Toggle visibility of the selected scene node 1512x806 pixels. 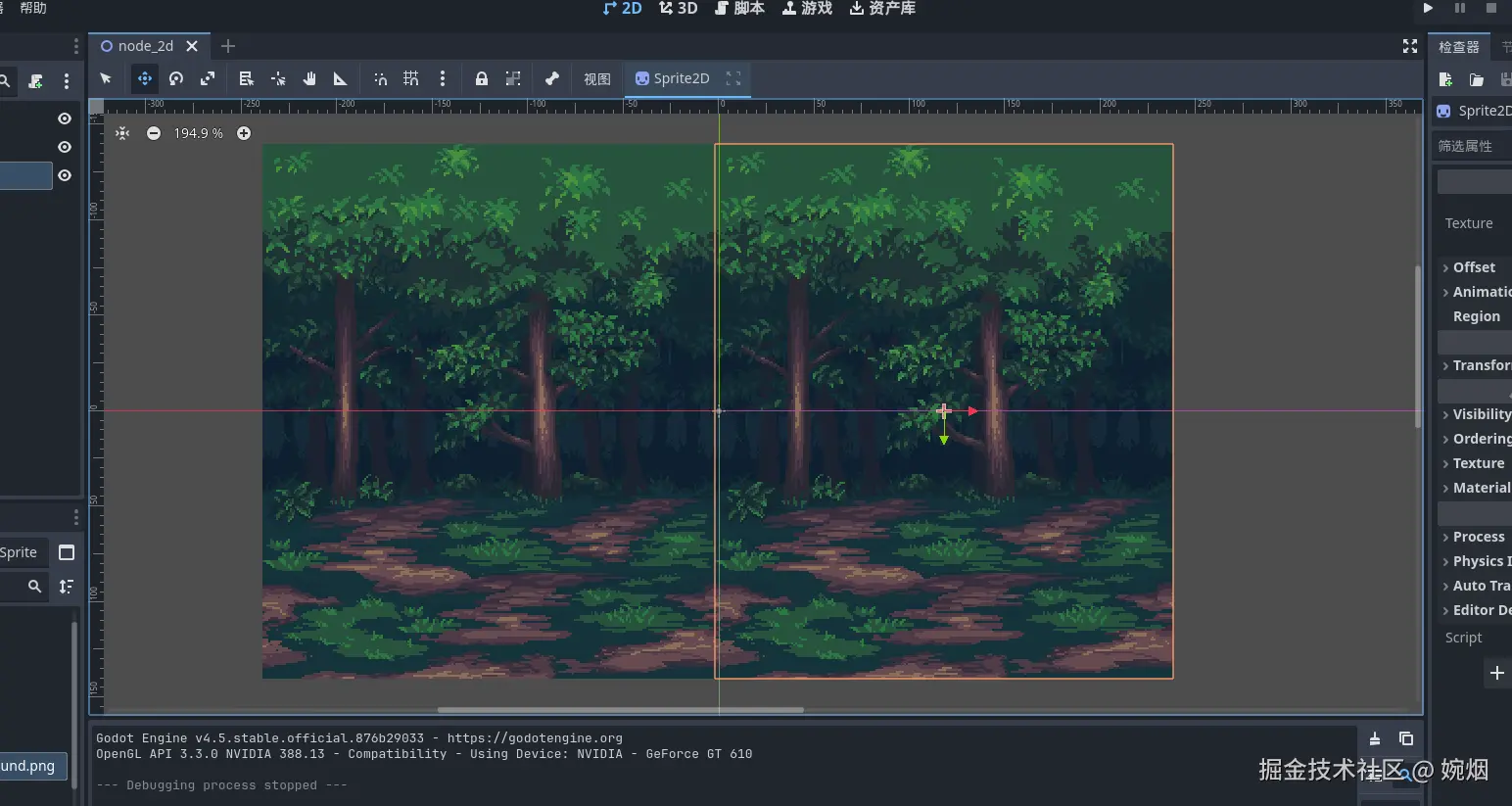coord(65,175)
